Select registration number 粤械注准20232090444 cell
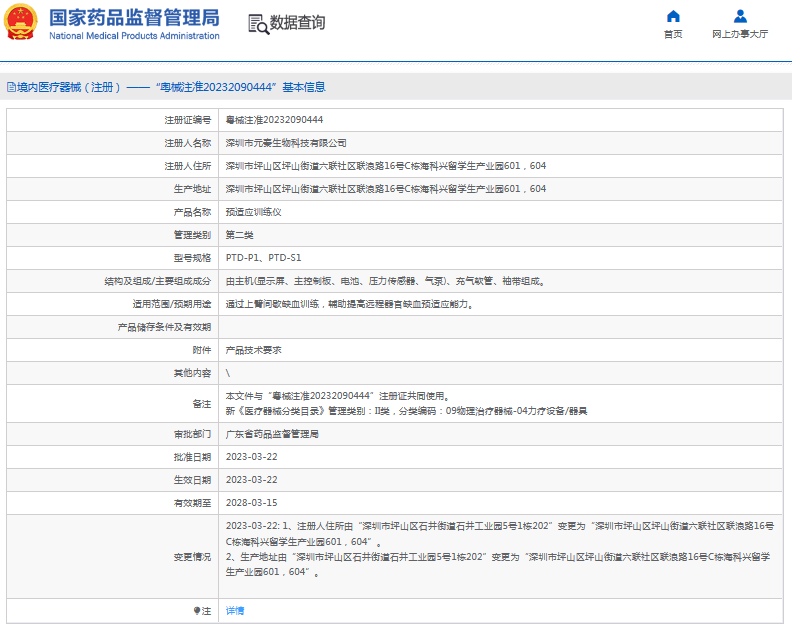The height and width of the screenshot is (630, 792). [x=274, y=120]
